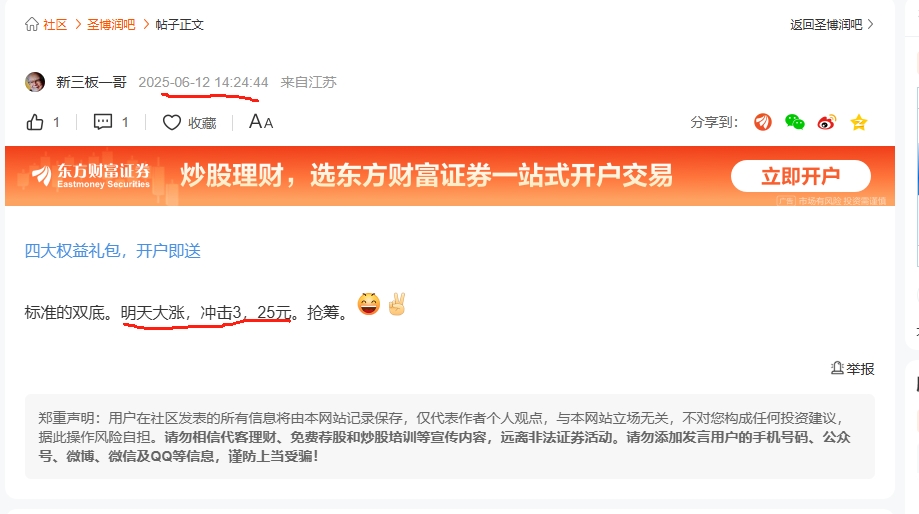
Task: Click the 帖子正文 breadcrumb item
Action: click(179, 25)
